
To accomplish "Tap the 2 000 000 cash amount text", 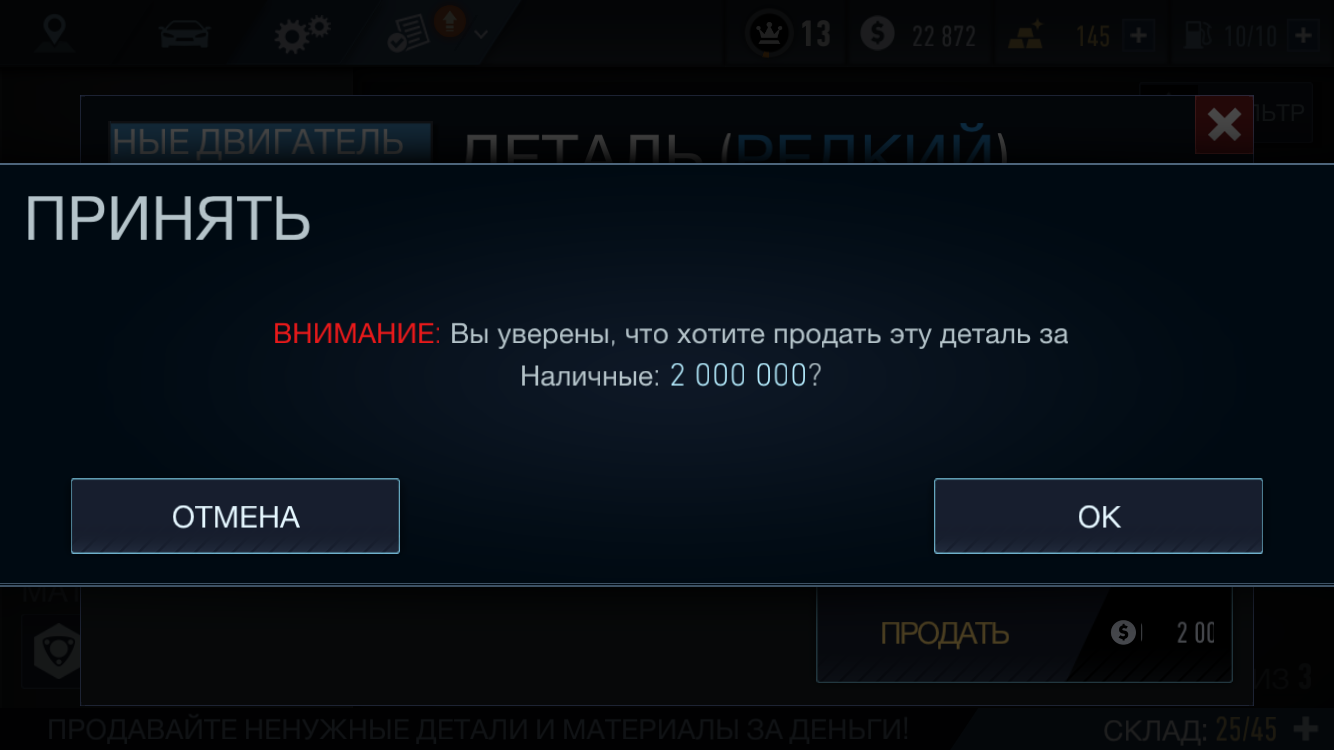I will click(738, 376).
